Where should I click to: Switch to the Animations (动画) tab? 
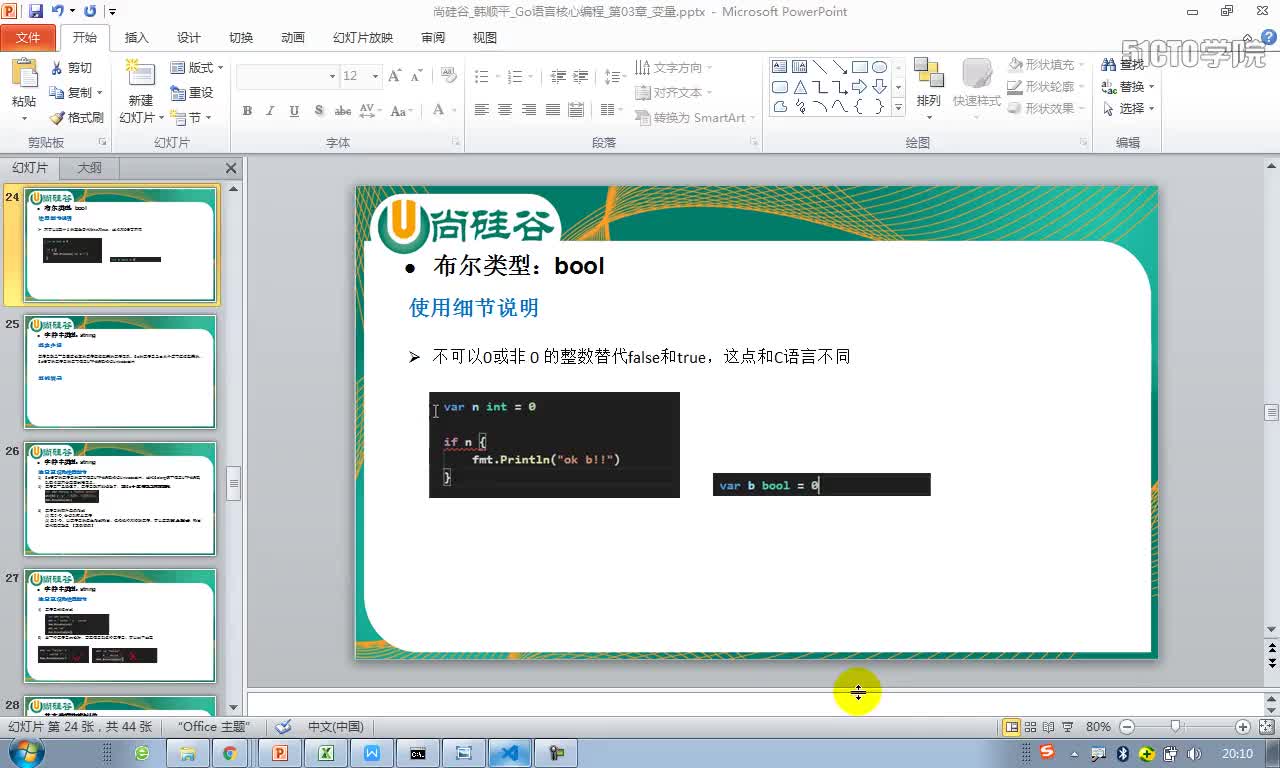tap(292, 38)
